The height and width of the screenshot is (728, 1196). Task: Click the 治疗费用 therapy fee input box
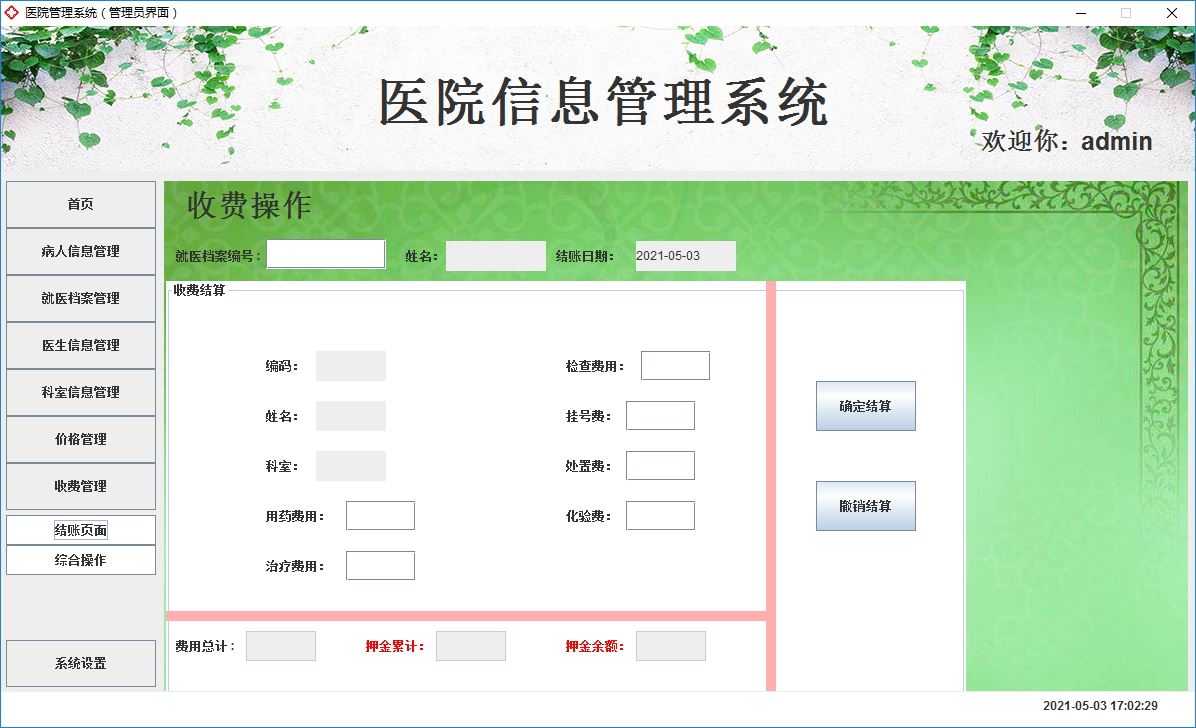pos(380,565)
